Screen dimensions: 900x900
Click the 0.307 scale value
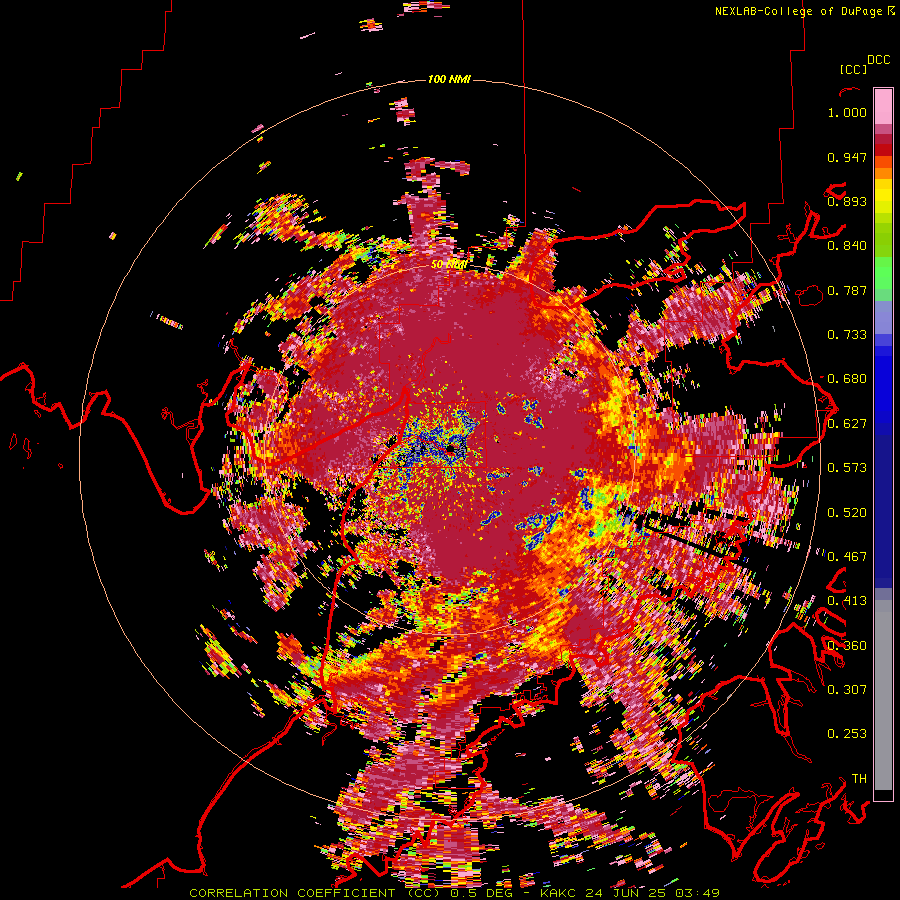[x=847, y=689]
